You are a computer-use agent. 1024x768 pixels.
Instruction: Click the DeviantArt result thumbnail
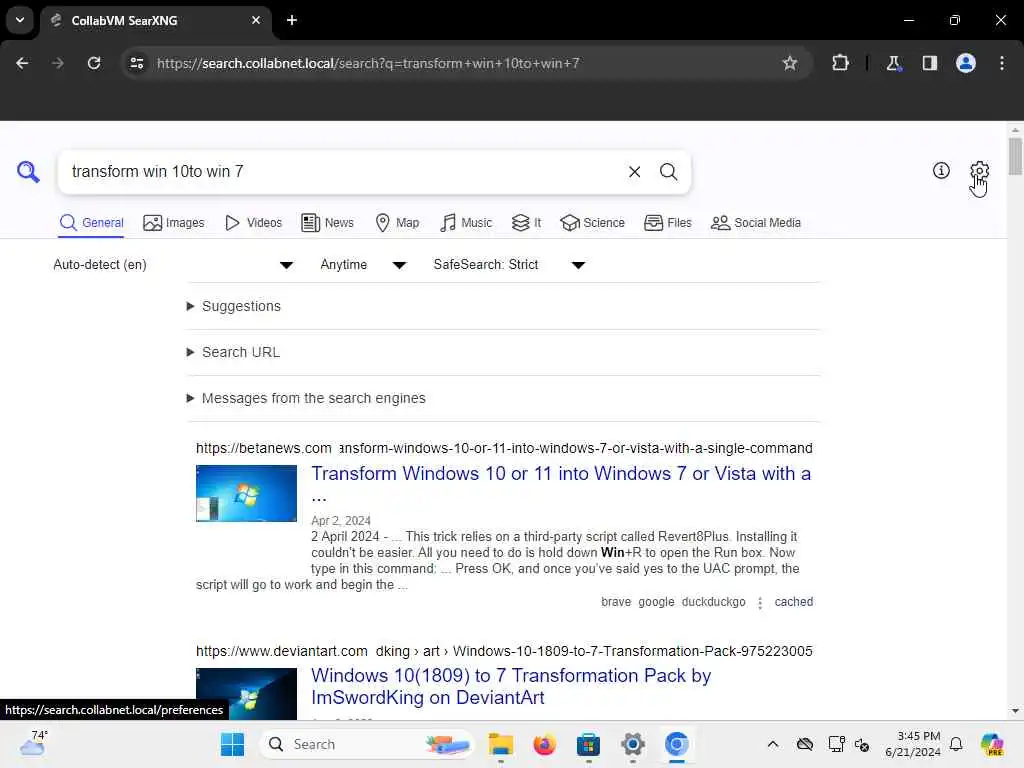pos(246,694)
